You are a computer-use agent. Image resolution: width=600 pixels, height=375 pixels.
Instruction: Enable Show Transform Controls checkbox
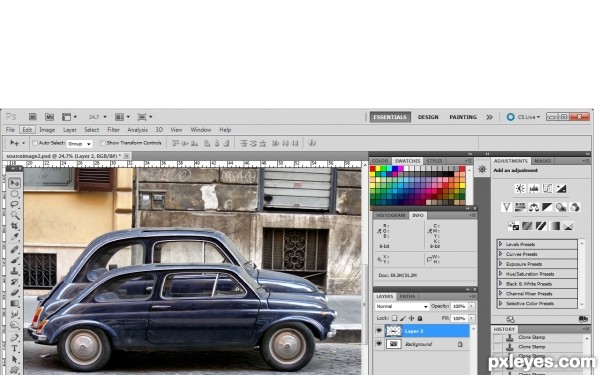103,143
